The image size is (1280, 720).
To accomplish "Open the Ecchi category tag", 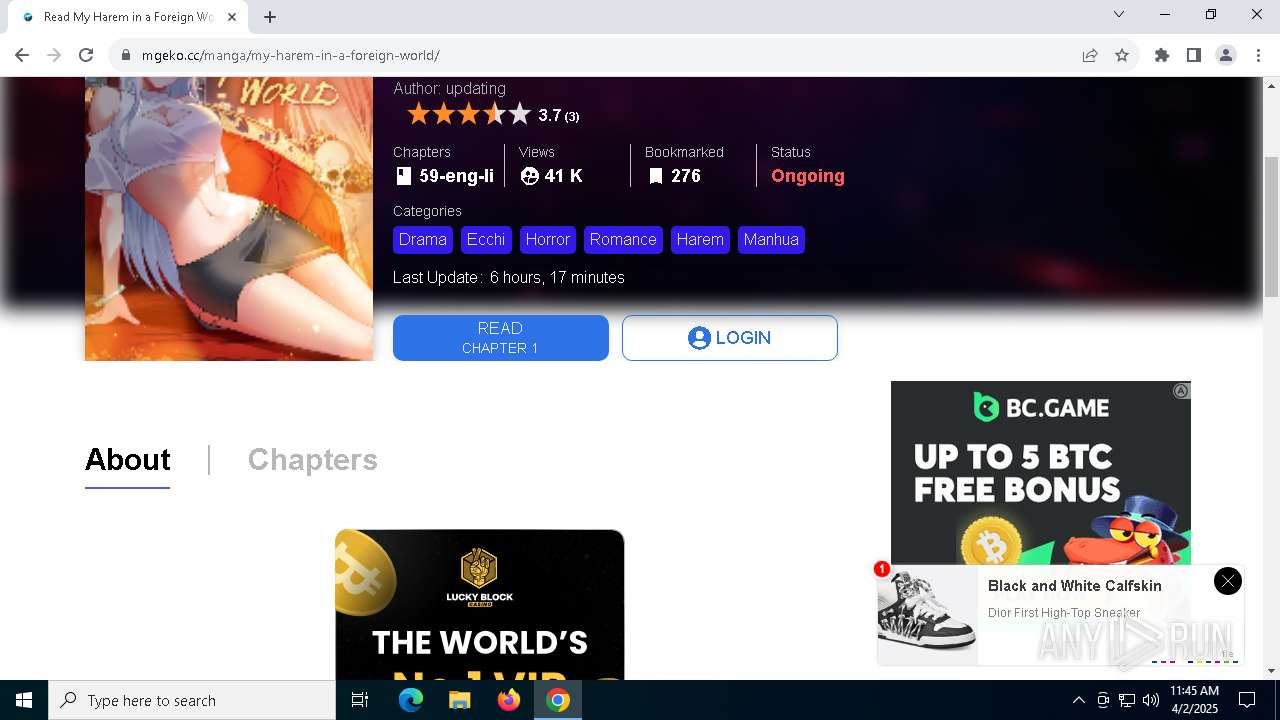I will coord(486,240).
